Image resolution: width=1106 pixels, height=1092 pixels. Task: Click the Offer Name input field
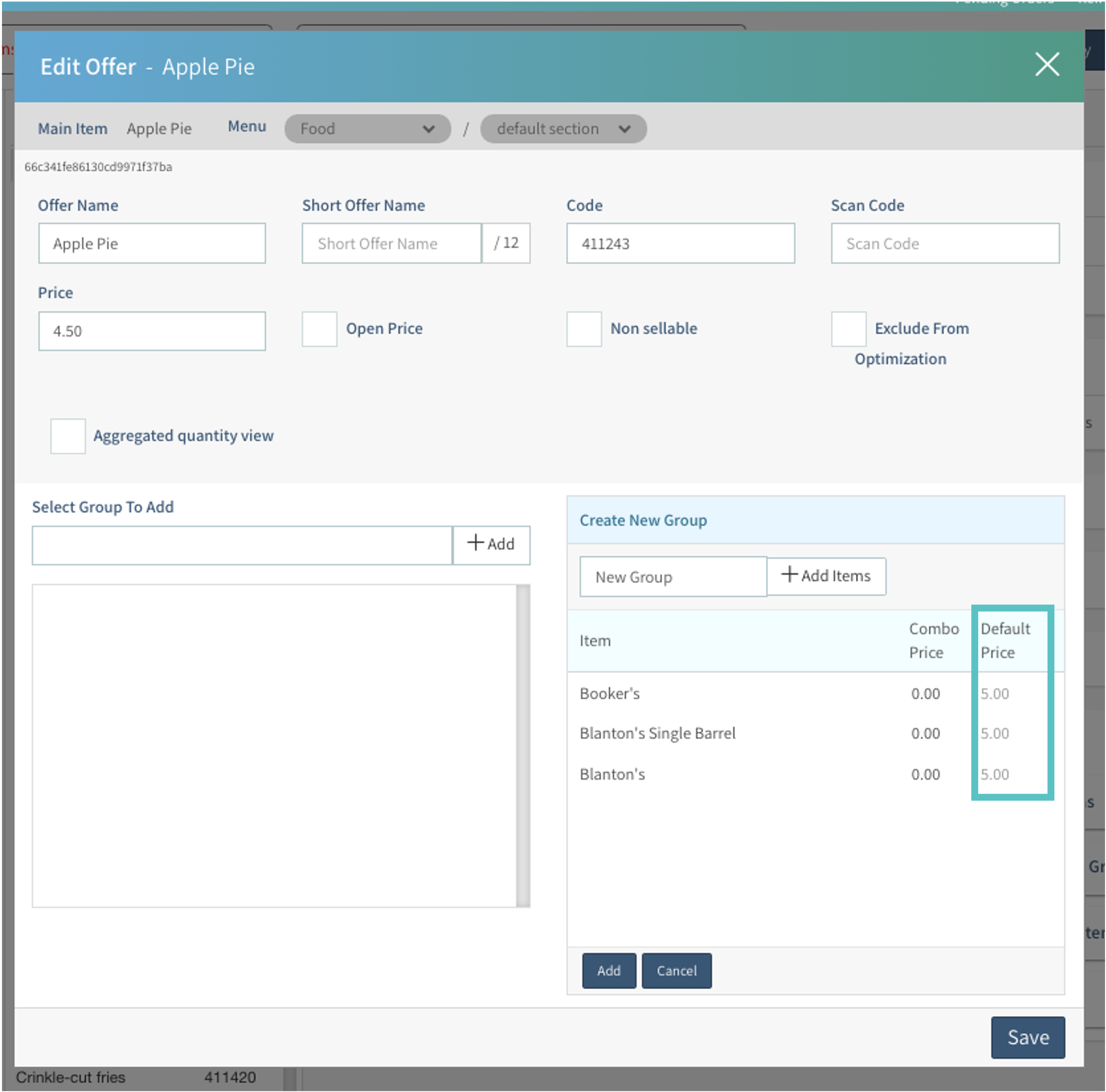(152, 244)
